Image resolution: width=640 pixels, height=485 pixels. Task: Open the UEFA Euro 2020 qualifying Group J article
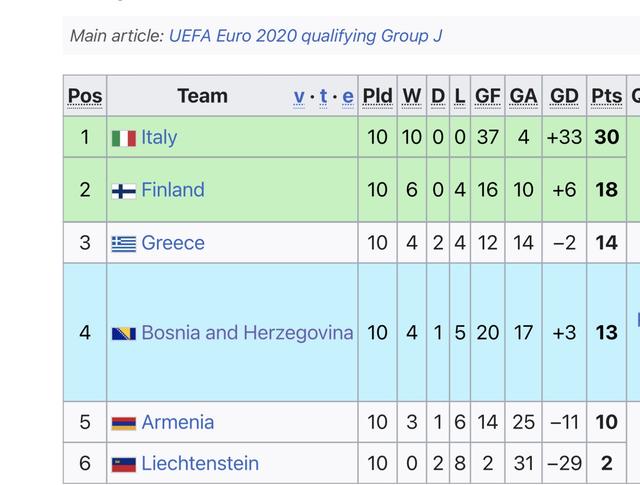pyautogui.click(x=305, y=36)
